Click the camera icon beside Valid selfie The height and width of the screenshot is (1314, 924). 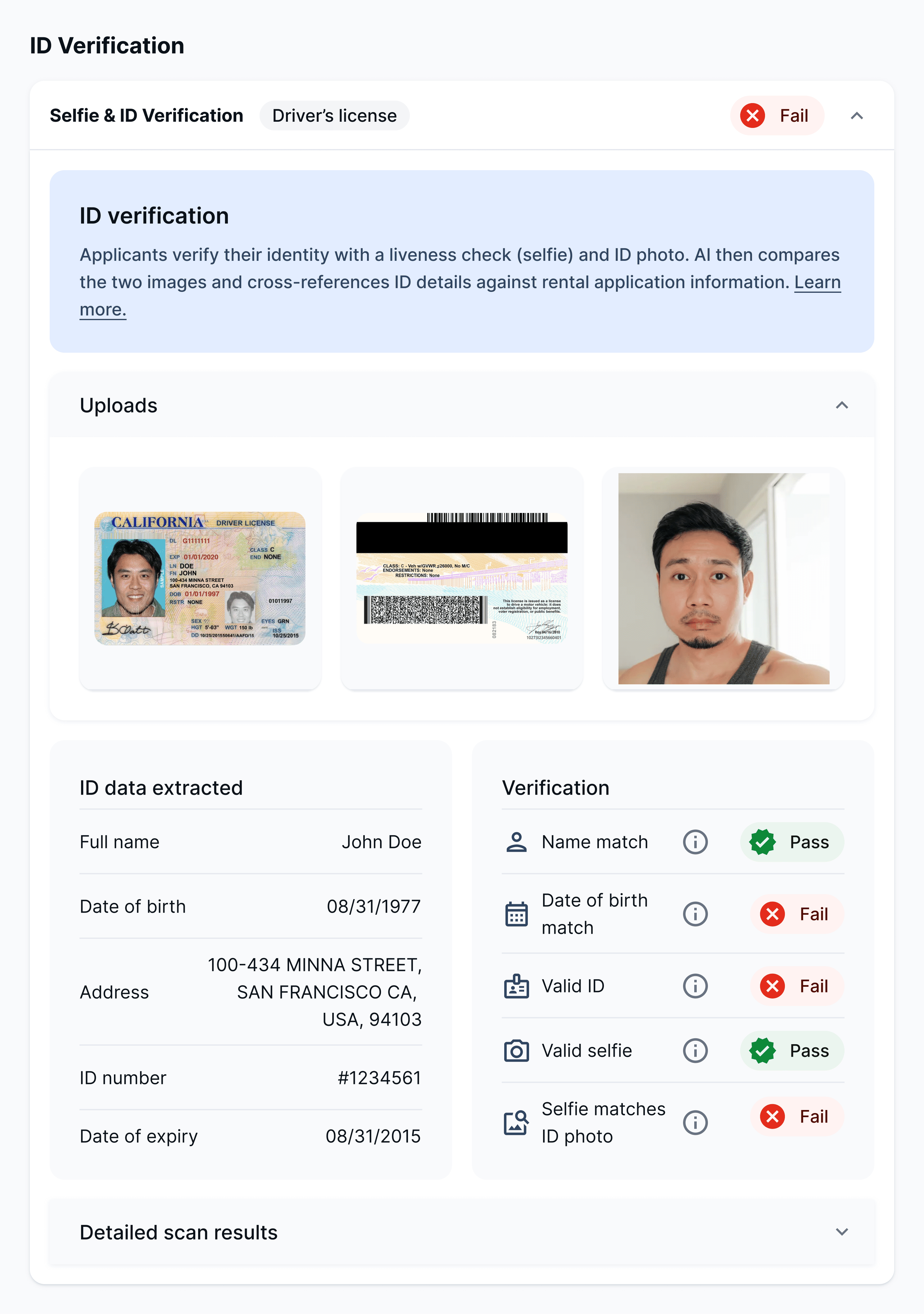[516, 1051]
